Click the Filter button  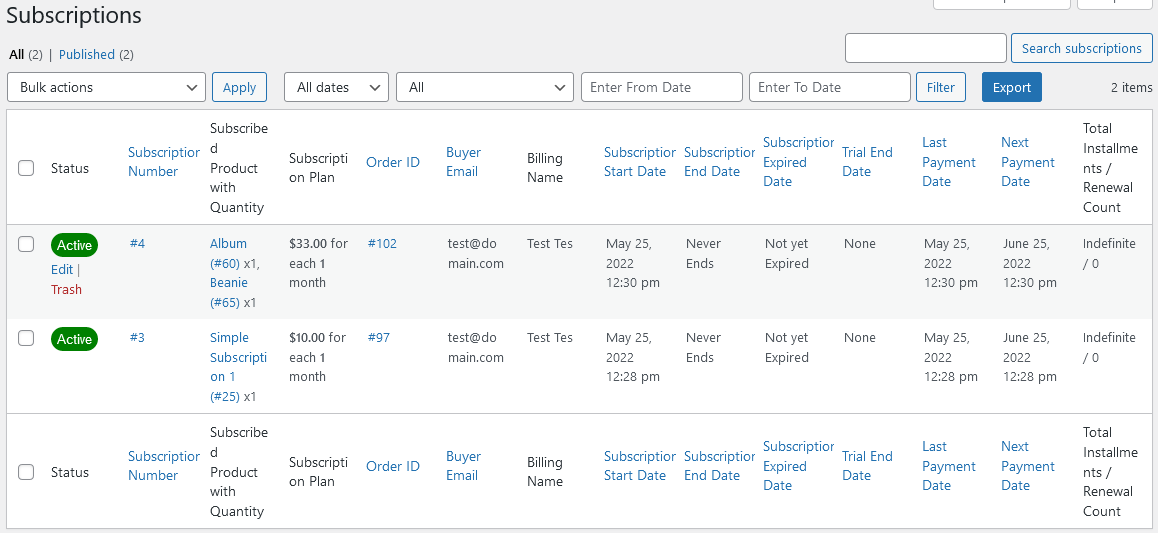[940, 87]
